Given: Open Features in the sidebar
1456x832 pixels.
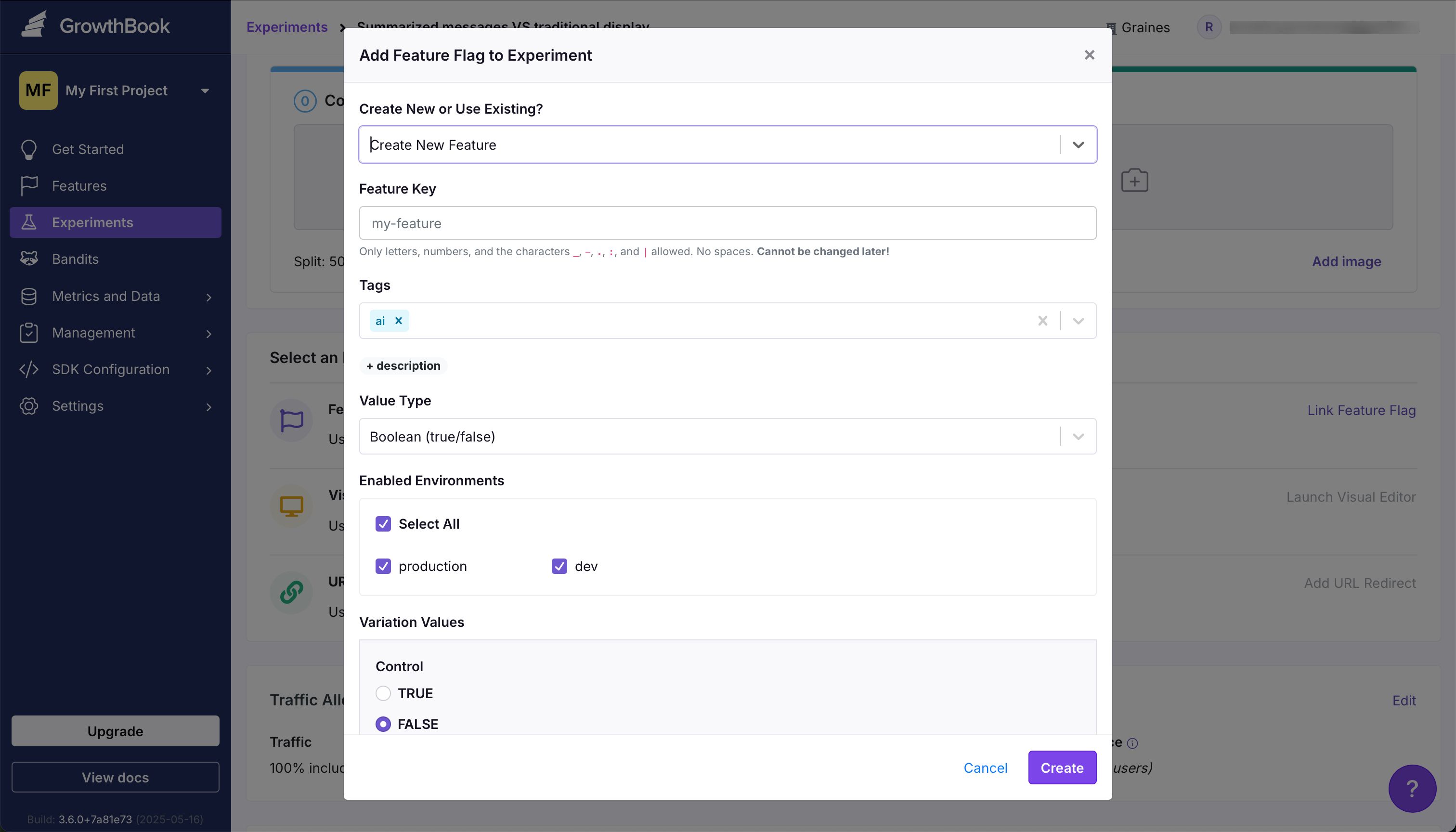Looking at the screenshot, I should point(116,186).
